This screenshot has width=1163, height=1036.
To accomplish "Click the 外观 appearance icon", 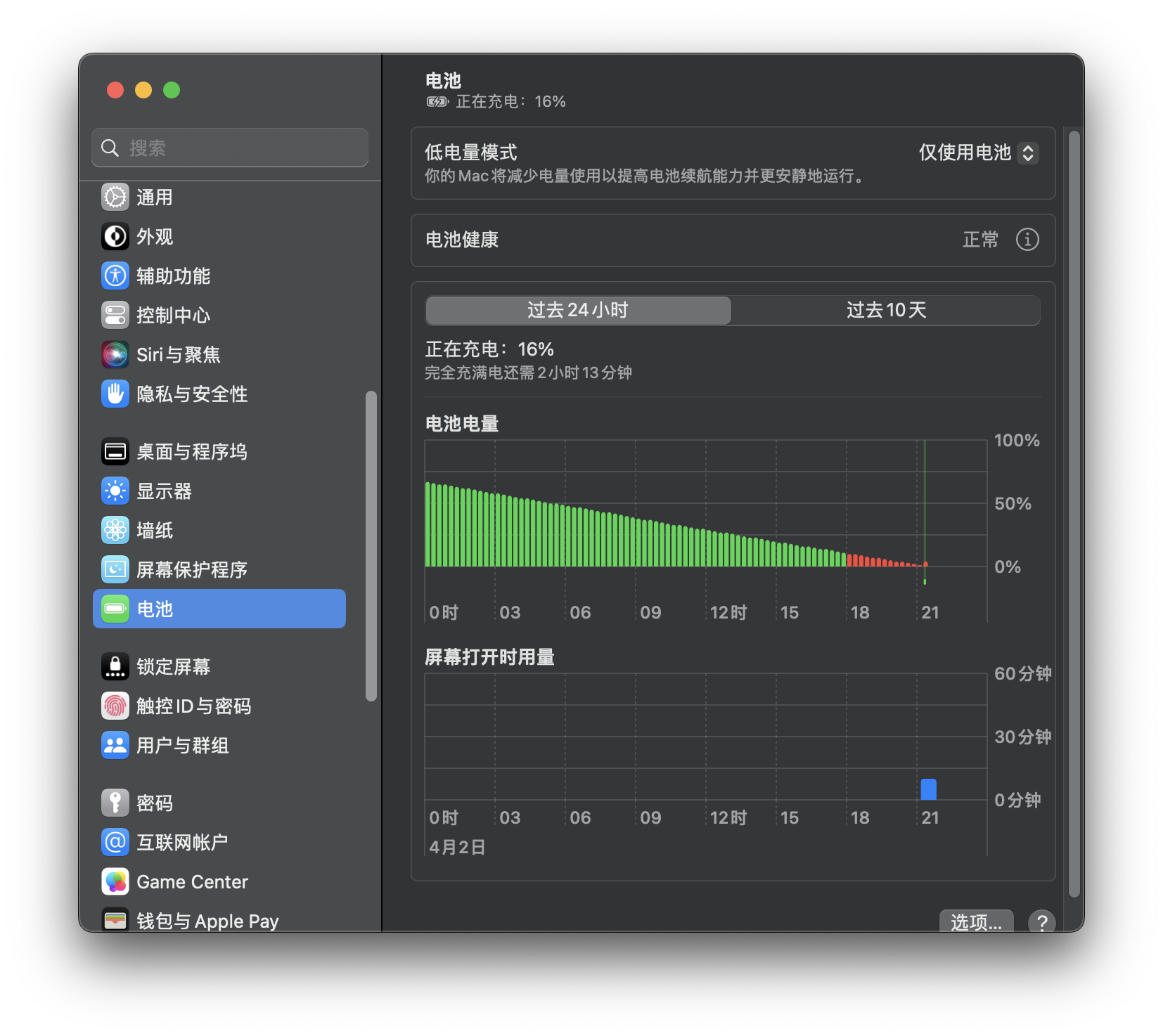I will pos(115,237).
